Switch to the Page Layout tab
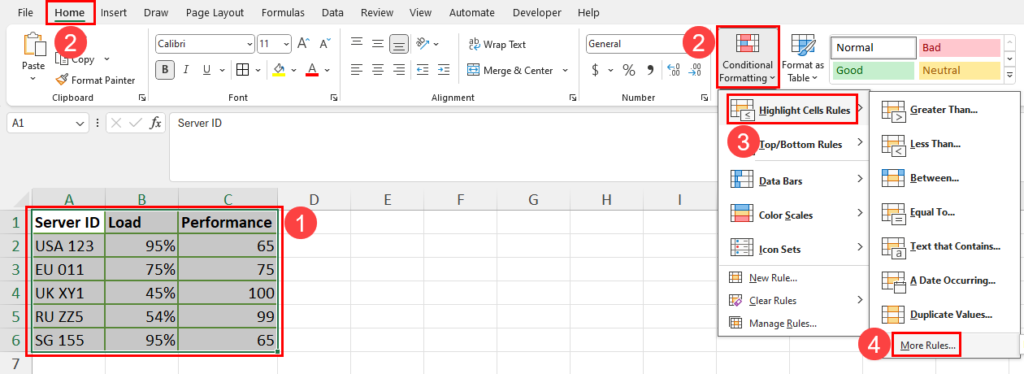The height and width of the screenshot is (374, 1024). pyautogui.click(x=215, y=12)
